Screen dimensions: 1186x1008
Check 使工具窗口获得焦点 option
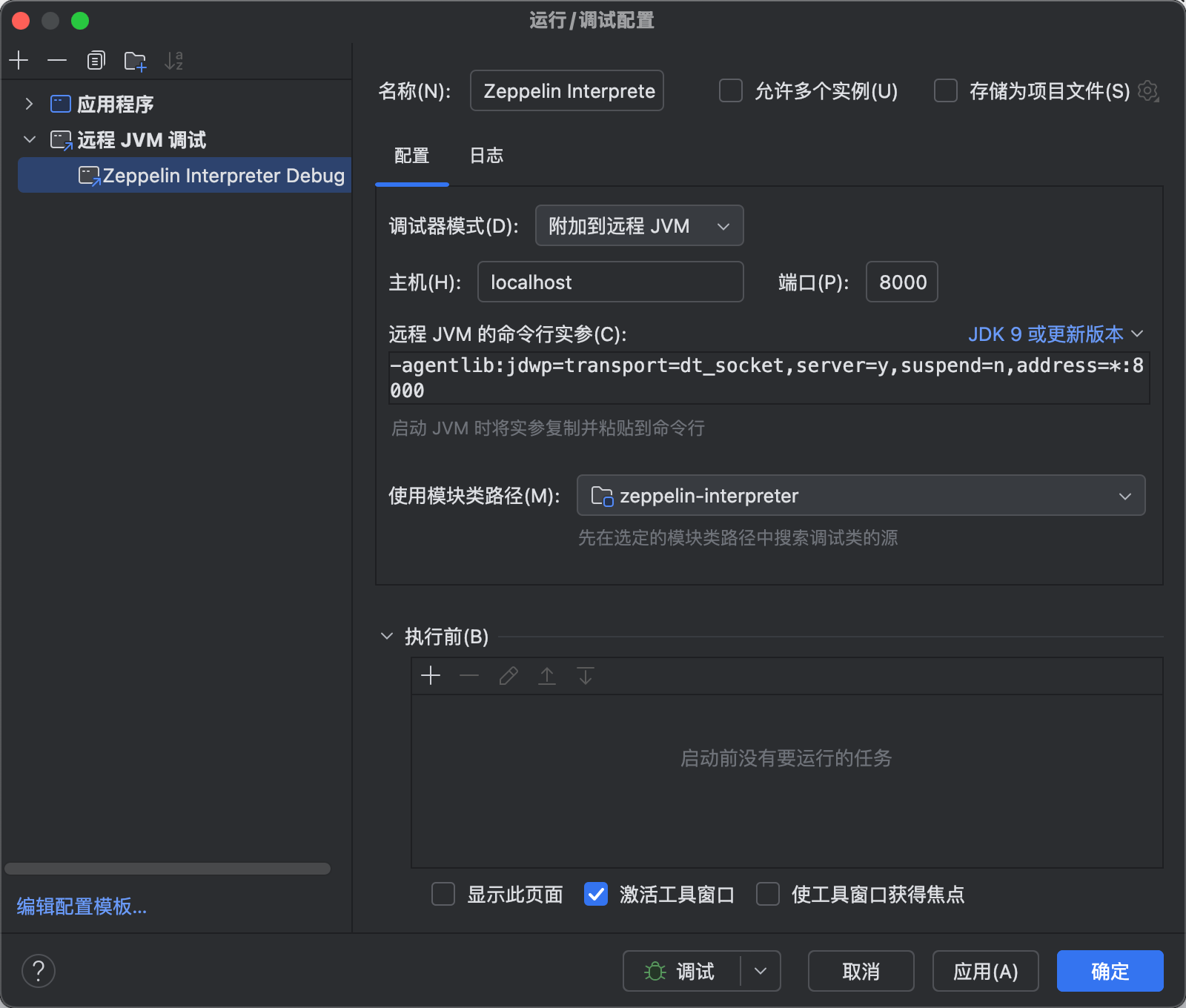[x=768, y=894]
